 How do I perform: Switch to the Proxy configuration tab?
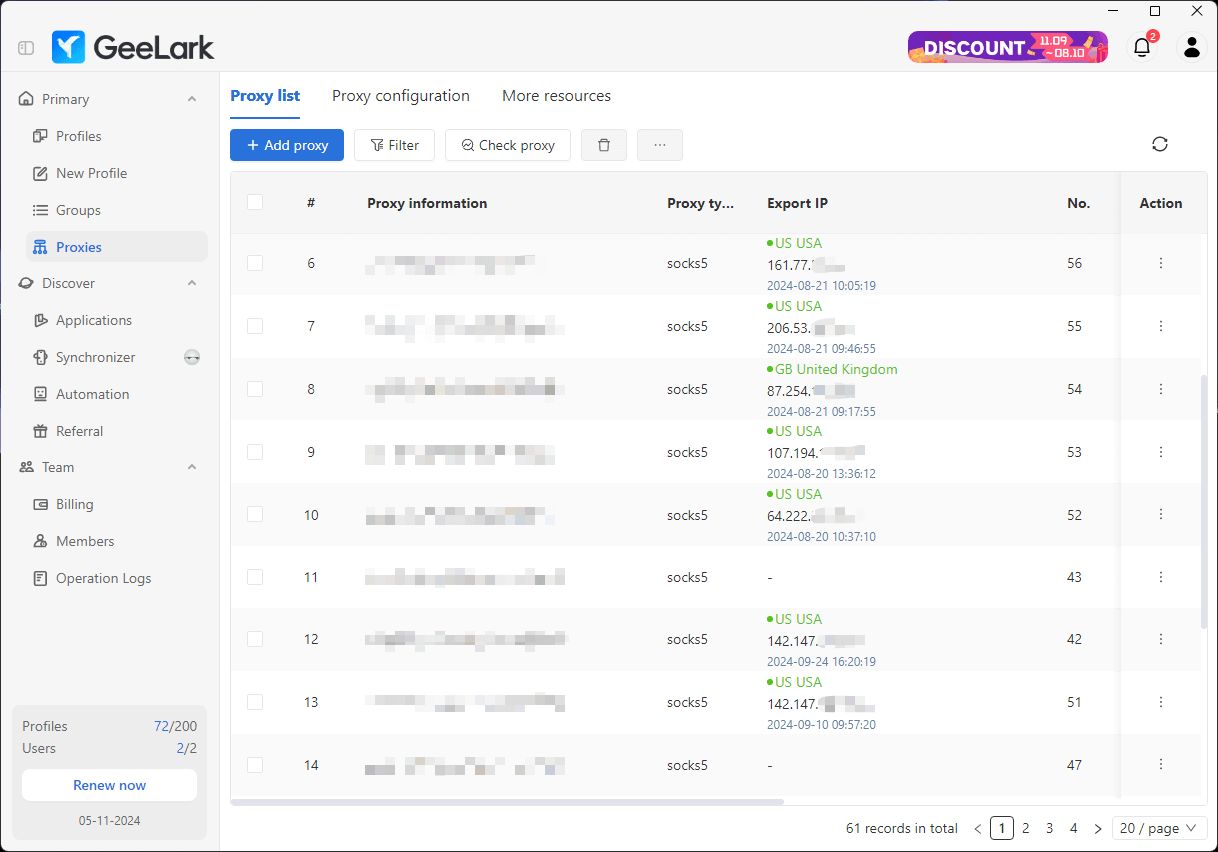point(400,95)
